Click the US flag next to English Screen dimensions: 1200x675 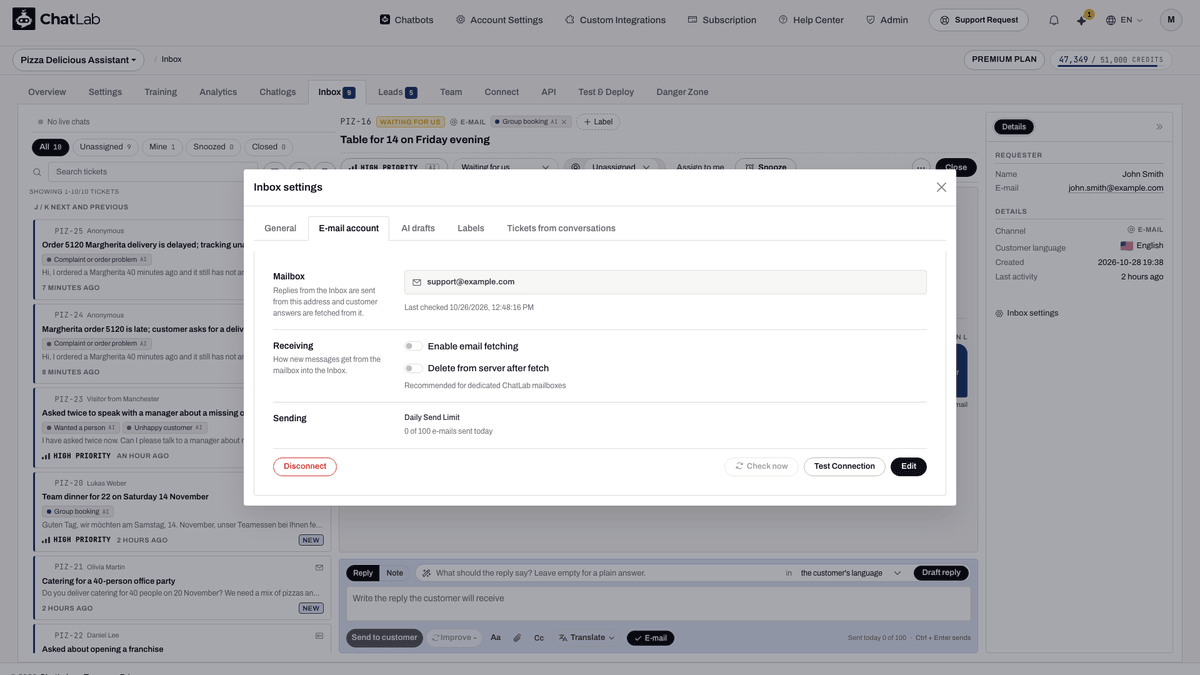click(x=1126, y=245)
